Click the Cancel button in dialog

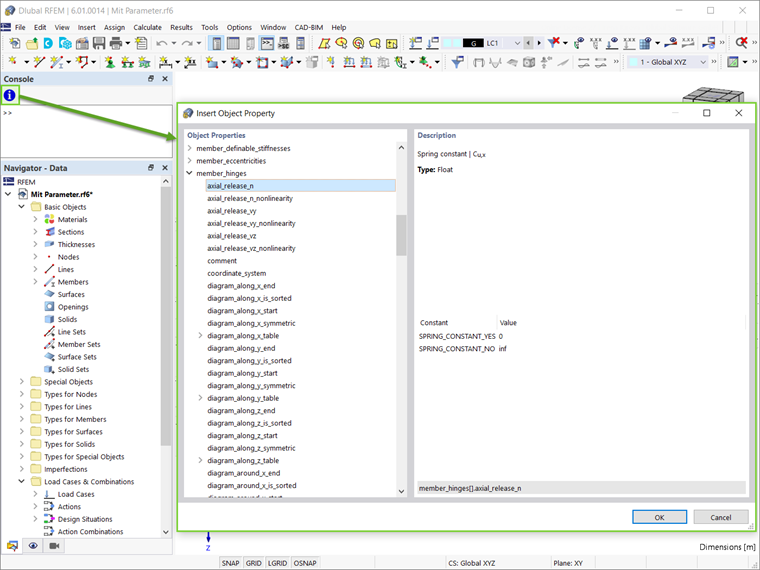point(720,517)
